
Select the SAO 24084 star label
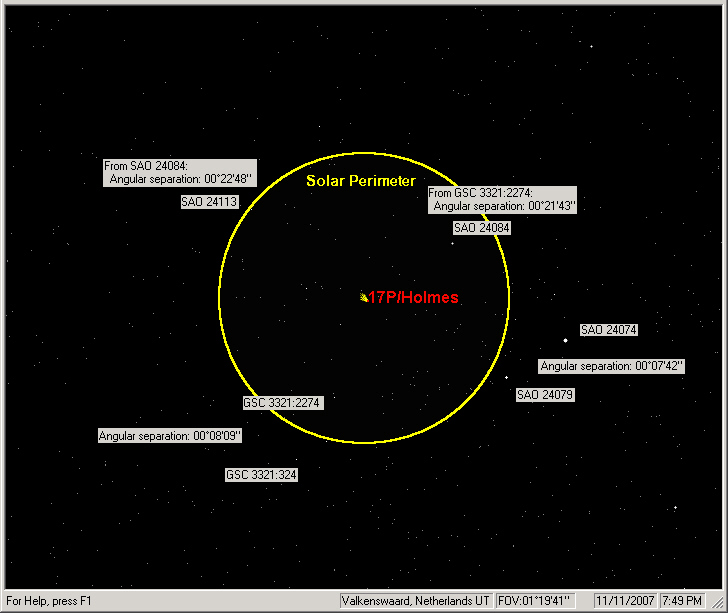coord(482,228)
